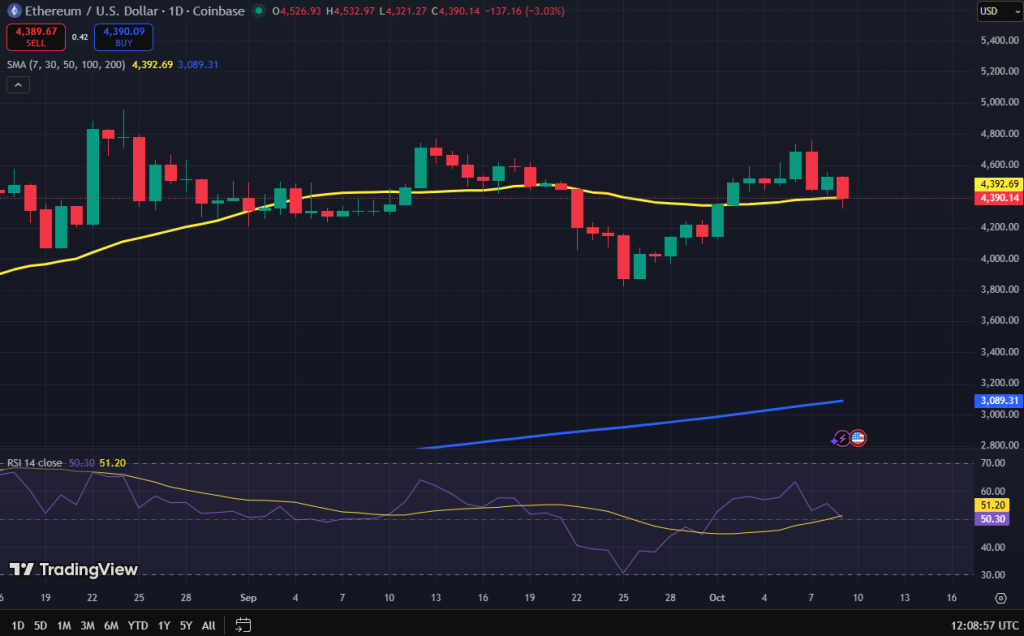Select the 6M time range
1024x636 pixels.
click(111, 626)
